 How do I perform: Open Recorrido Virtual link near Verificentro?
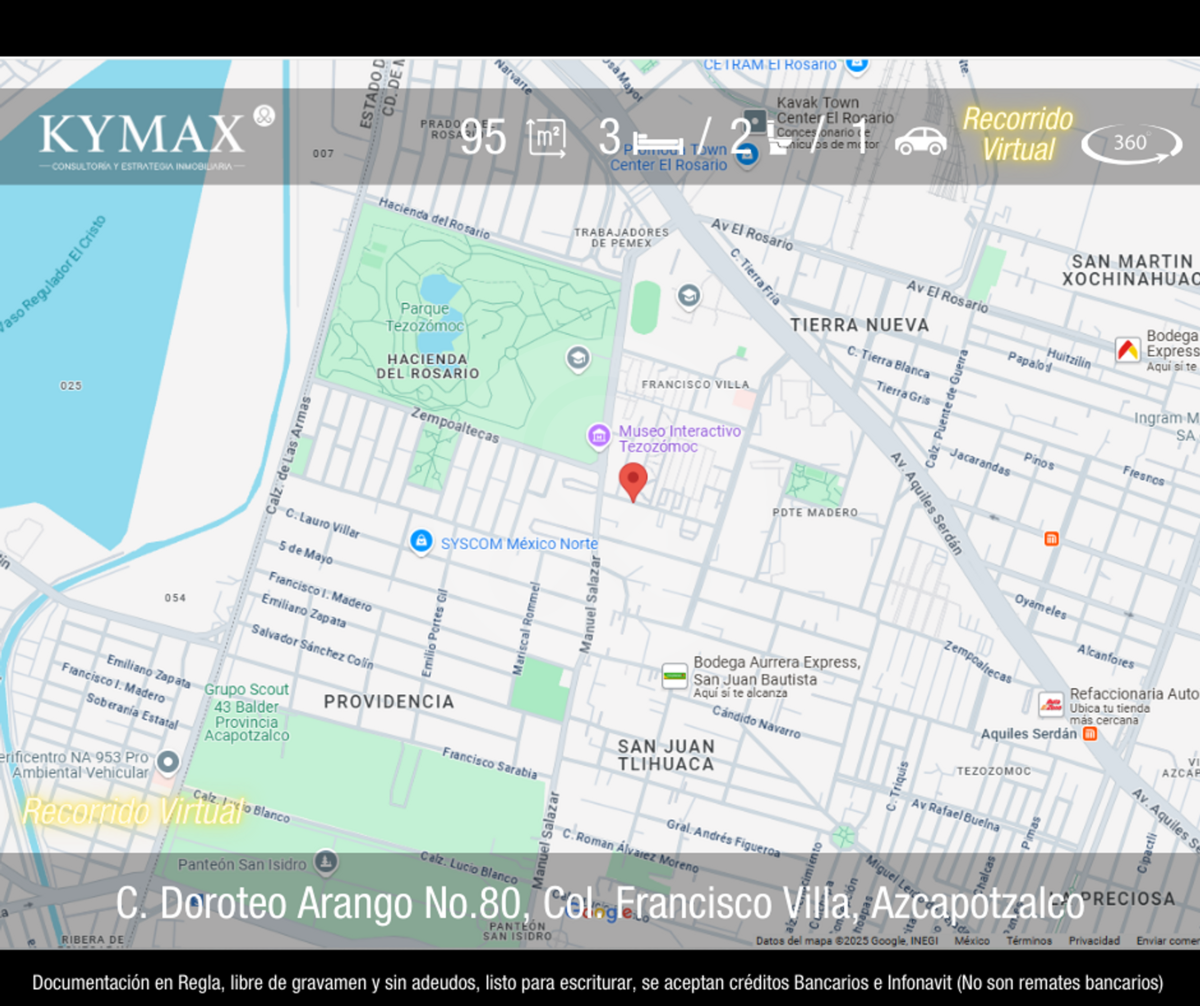tap(133, 811)
